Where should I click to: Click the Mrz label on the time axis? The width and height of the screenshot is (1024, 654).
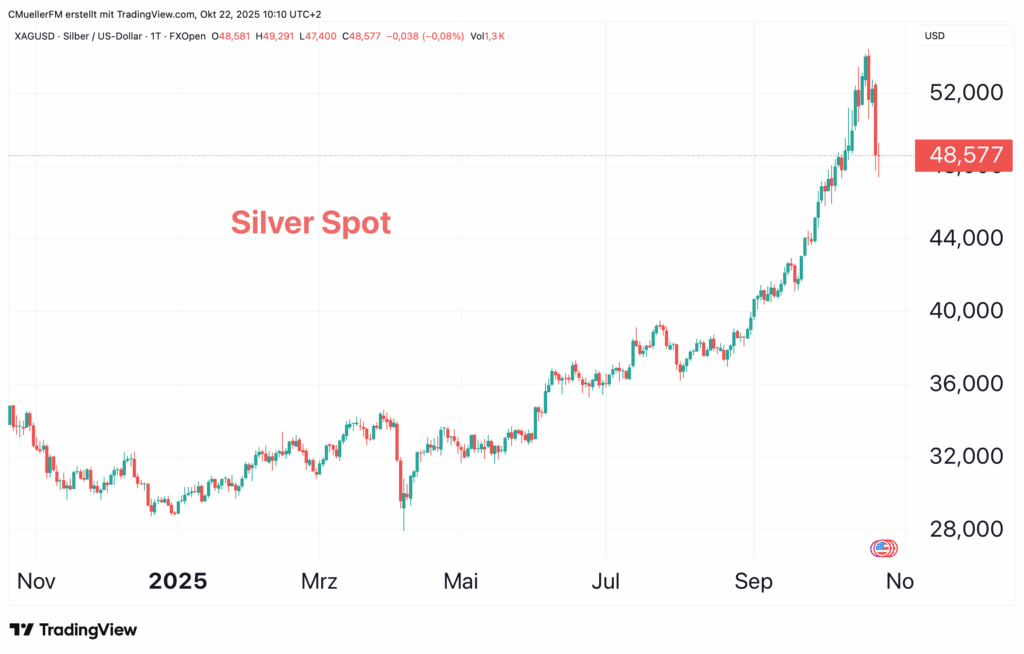click(x=319, y=582)
